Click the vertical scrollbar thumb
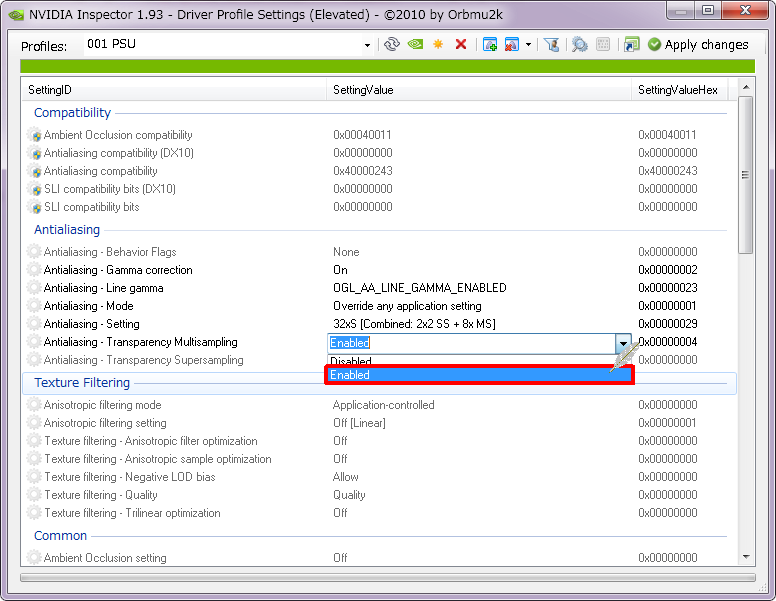The image size is (776, 601). [745, 175]
